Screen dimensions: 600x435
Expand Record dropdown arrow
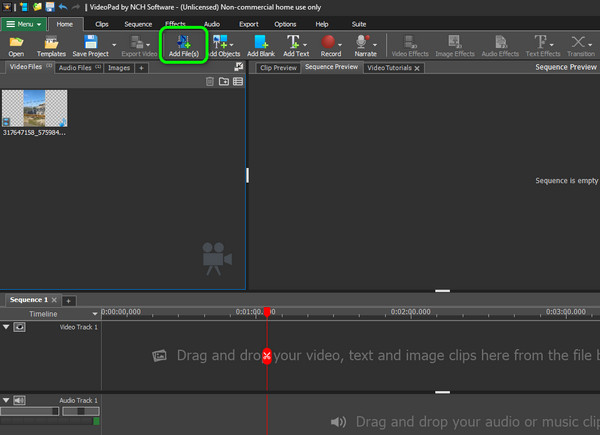point(340,45)
